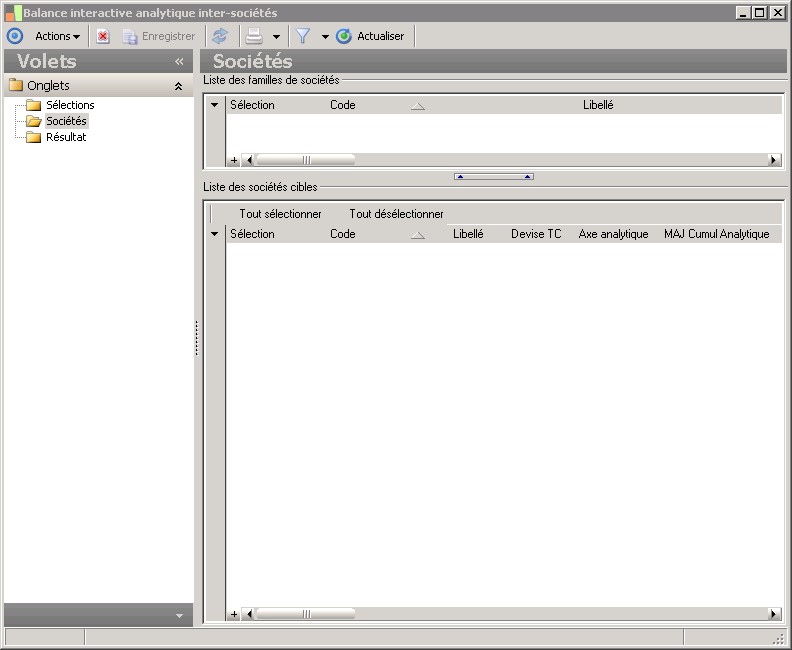
Task: Click the funnel filter icon
Action: click(x=303, y=36)
